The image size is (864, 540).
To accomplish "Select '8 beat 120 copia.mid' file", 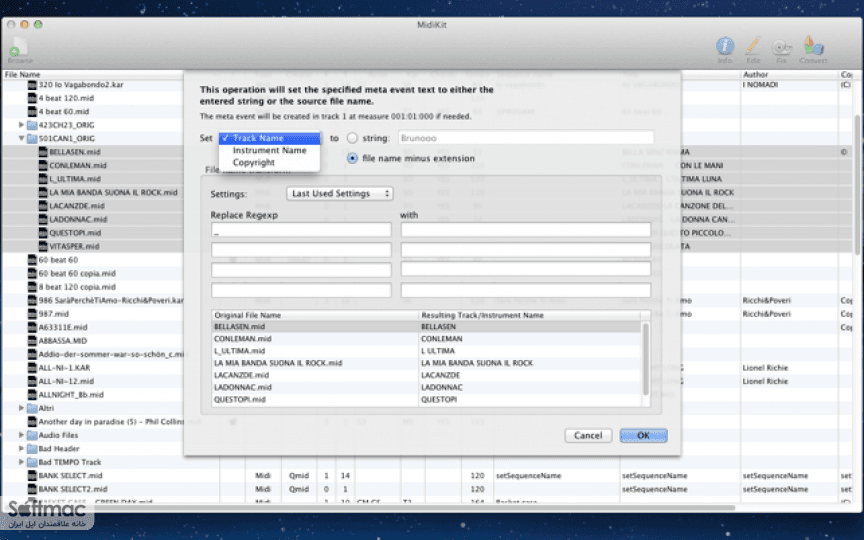I will point(77,287).
